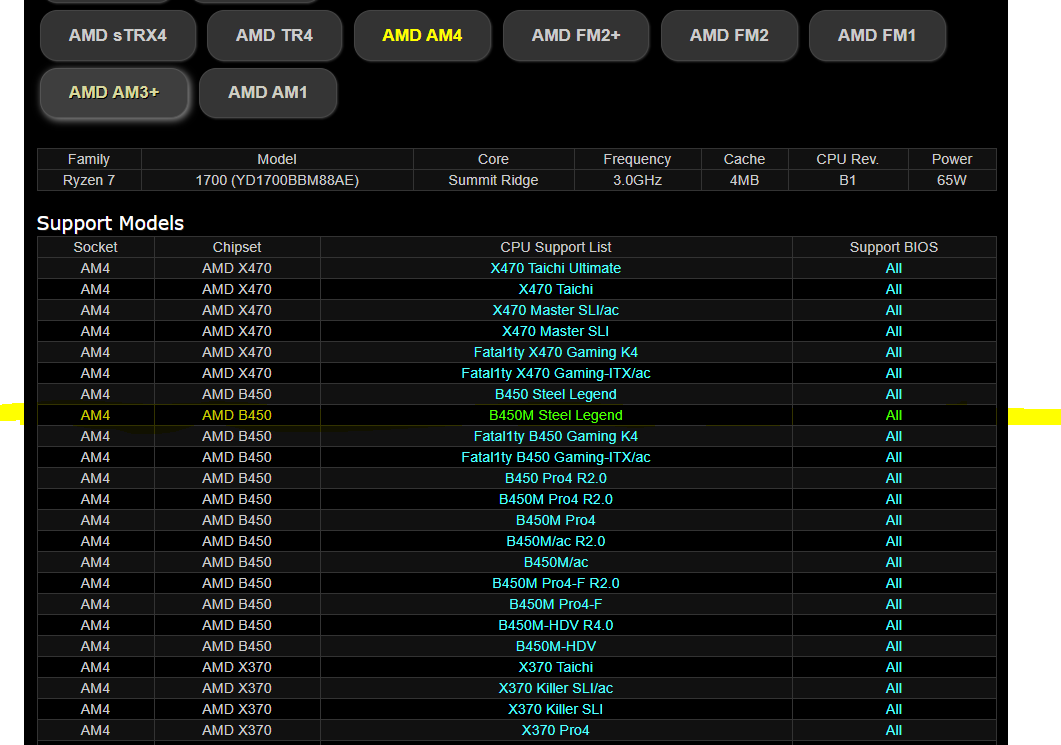
Task: Open the X470 Master SLI/ac link
Action: 556,310
